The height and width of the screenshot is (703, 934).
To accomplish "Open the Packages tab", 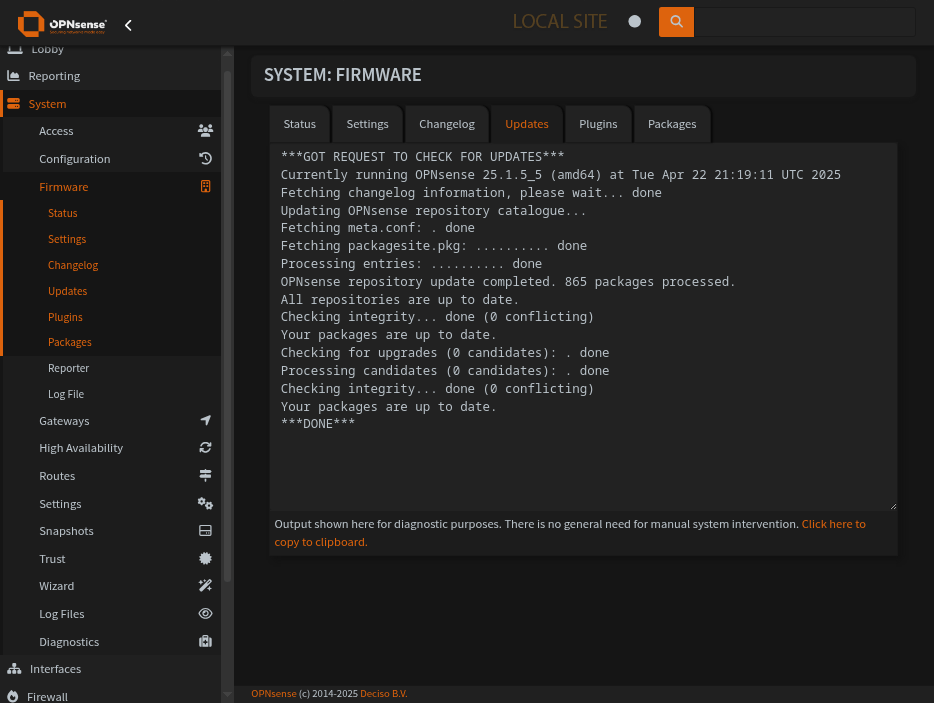I will coord(672,124).
